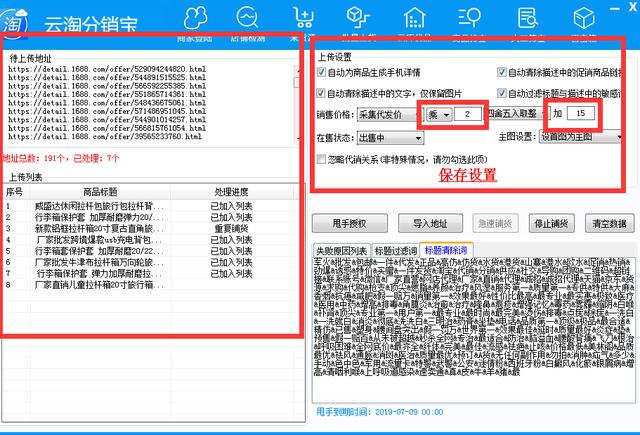Click the 待上传地址 list scrollbar
Screen dimensions: 640x435
click(297, 104)
